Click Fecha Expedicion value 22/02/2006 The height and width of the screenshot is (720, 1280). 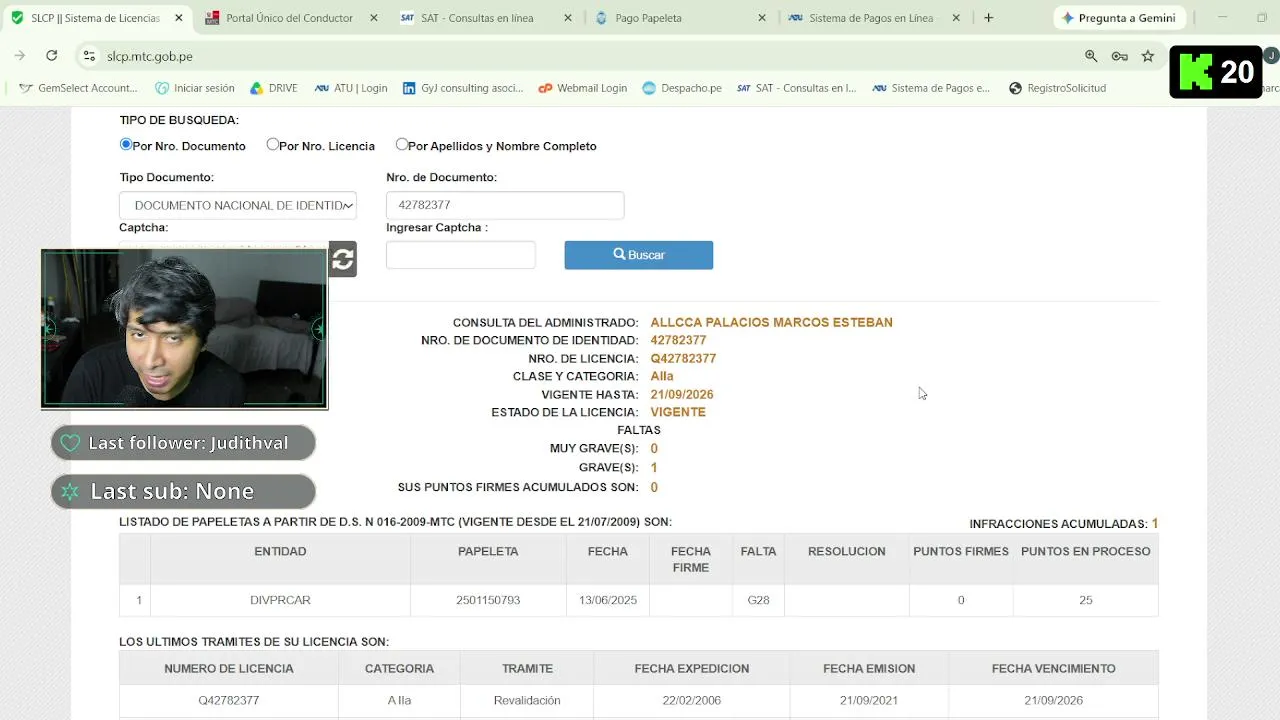[x=691, y=700]
